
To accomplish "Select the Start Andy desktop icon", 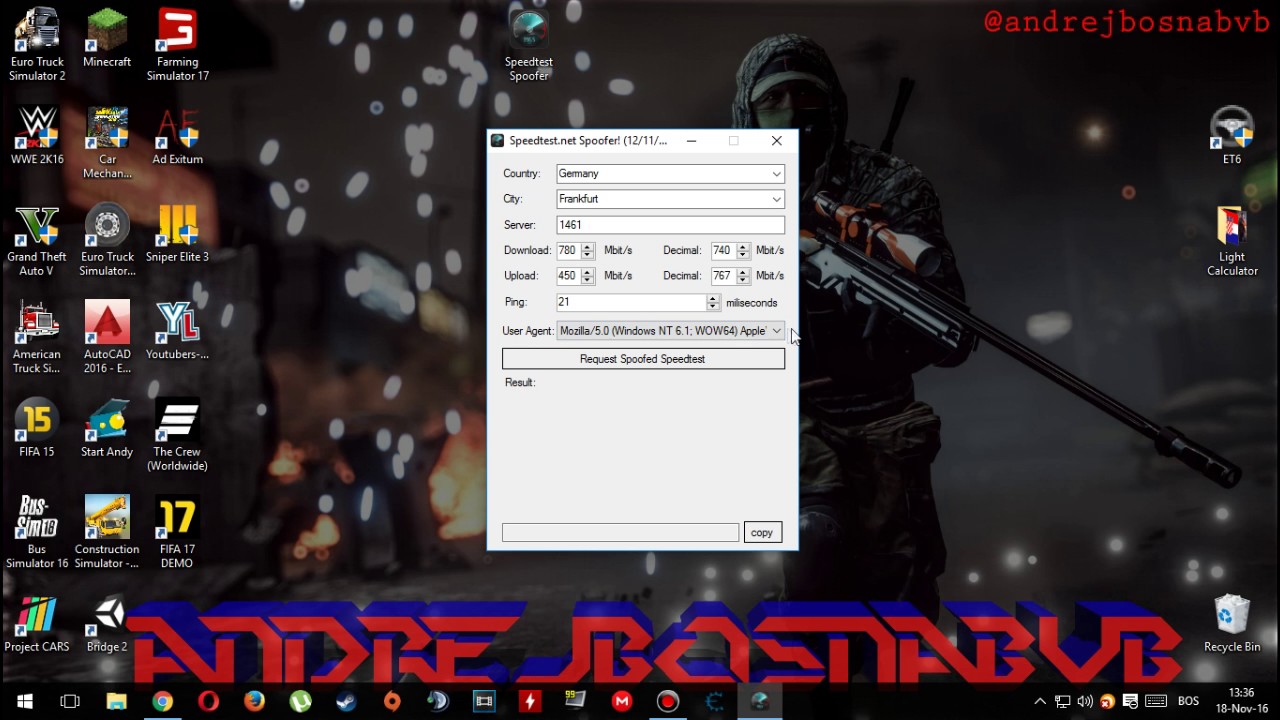I will click(107, 429).
